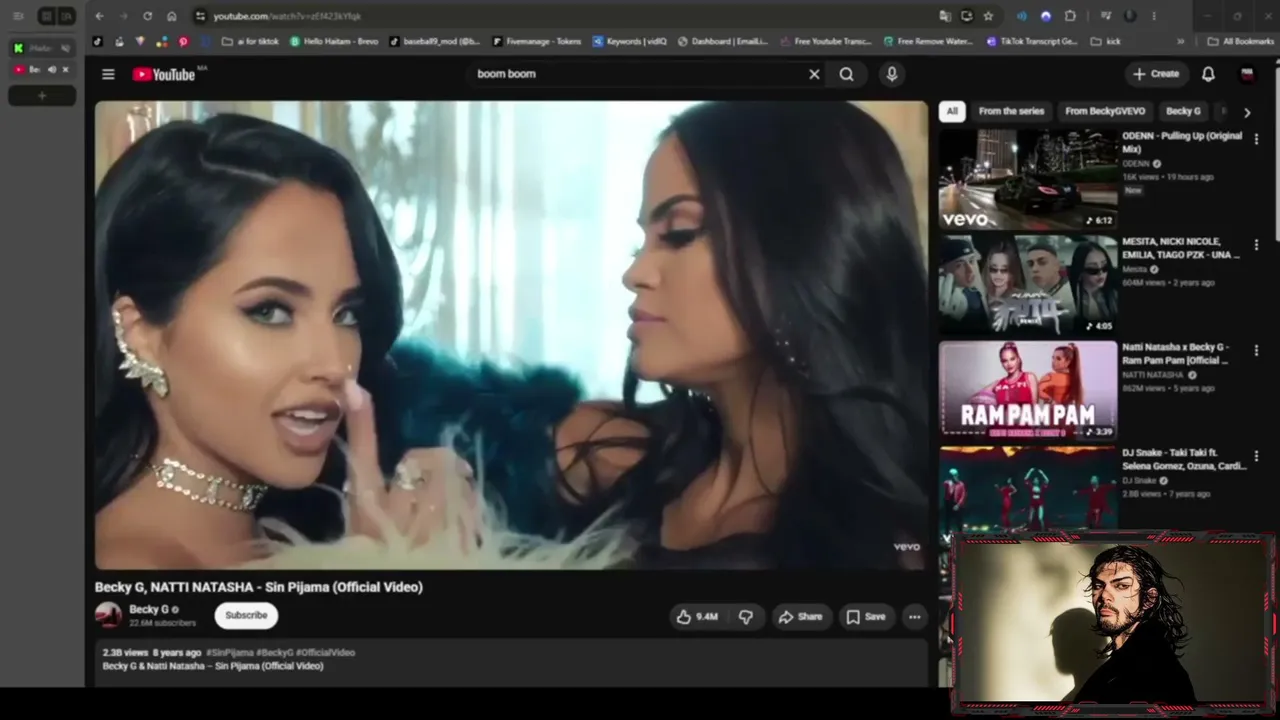
Task: Open the Ram Pam Pam video thumbnail
Action: pyautogui.click(x=1028, y=391)
